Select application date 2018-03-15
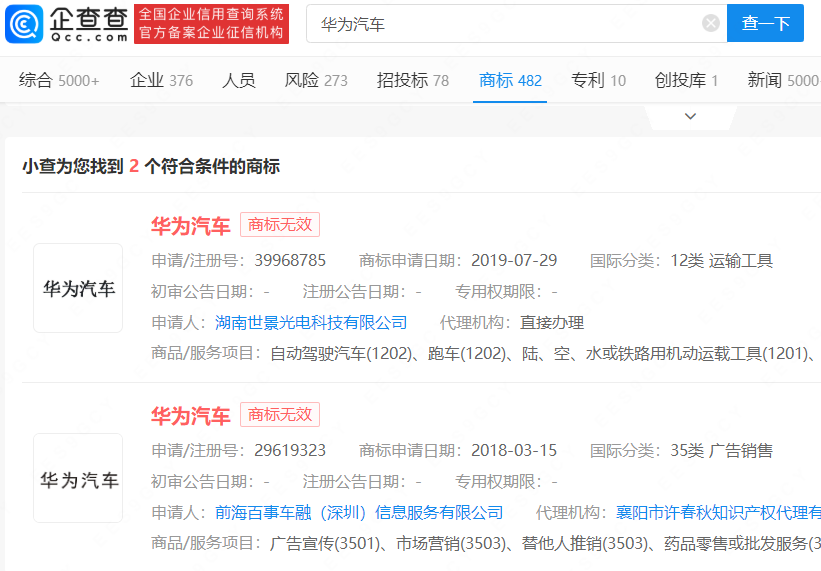821x571 pixels. click(x=514, y=450)
